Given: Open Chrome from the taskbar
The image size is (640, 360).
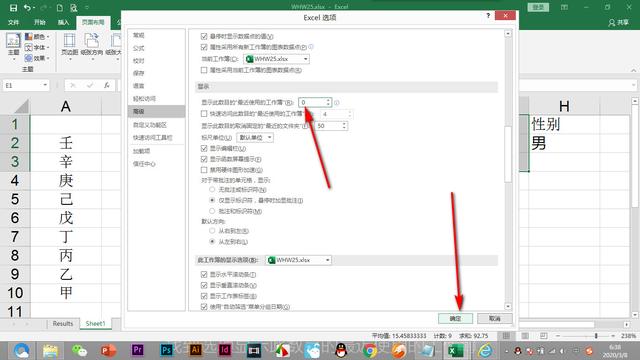Looking at the screenshot, I should 370,350.
